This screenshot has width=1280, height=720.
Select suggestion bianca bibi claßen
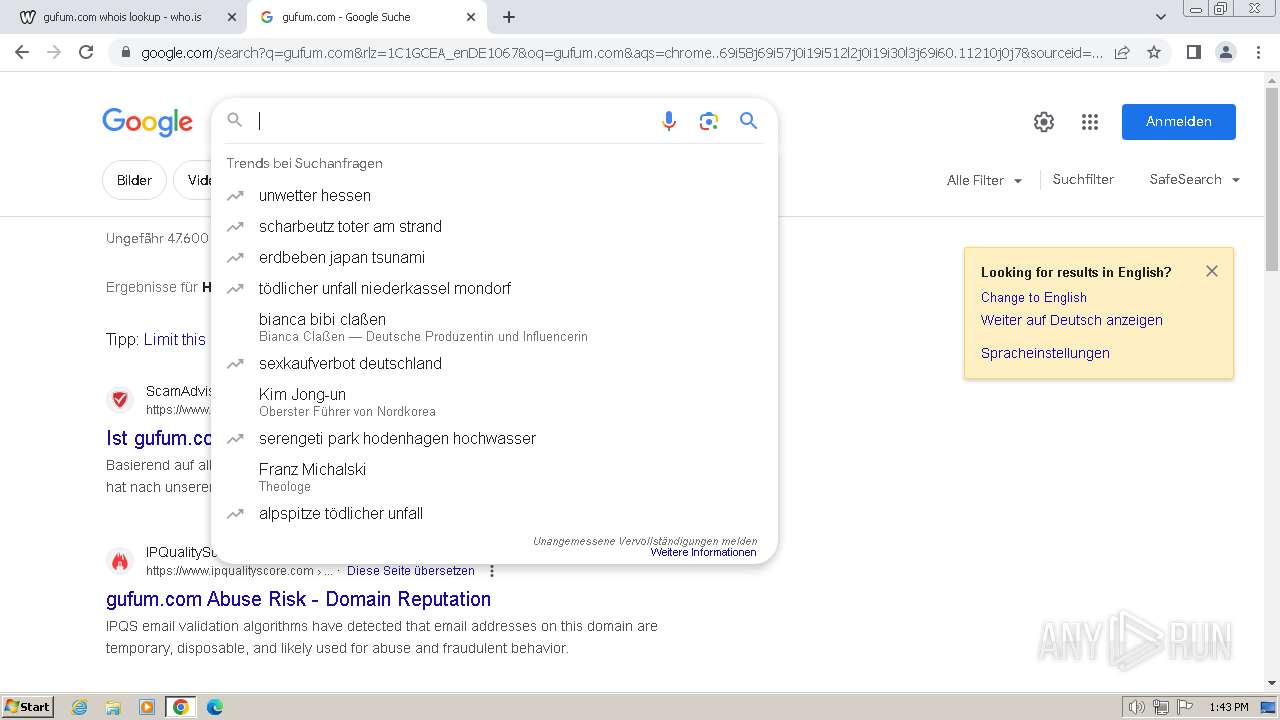[494, 327]
